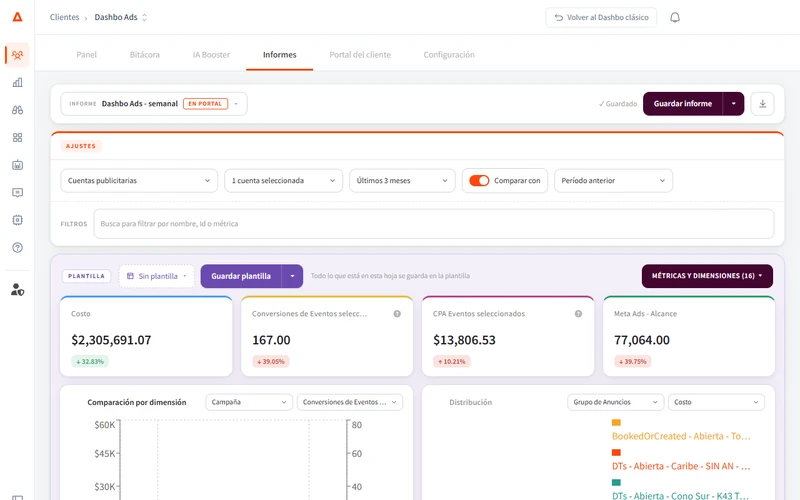Open the Sin plantilla template selector
This screenshot has height=500, width=800.
(157, 276)
